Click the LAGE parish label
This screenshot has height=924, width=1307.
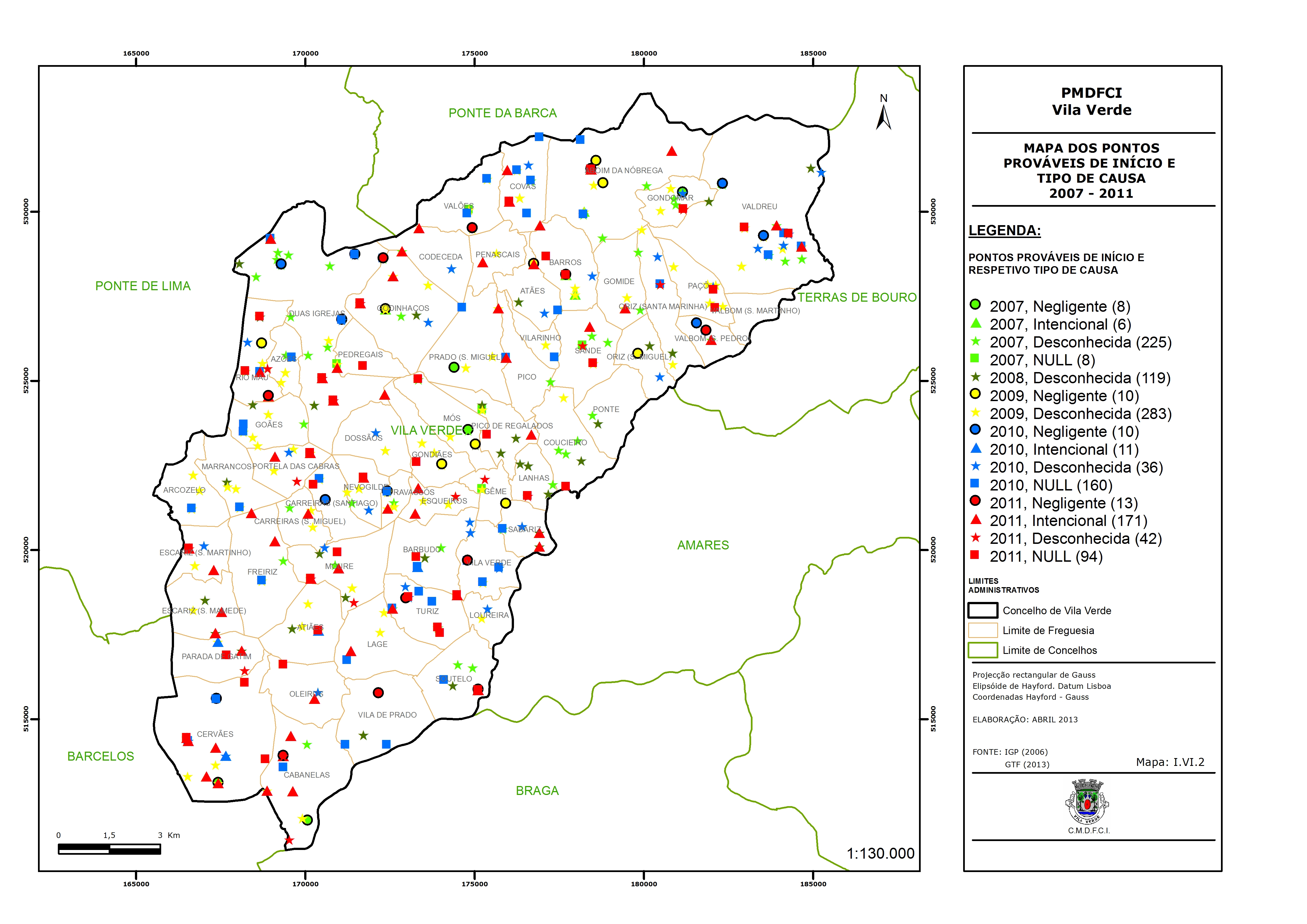(377, 644)
